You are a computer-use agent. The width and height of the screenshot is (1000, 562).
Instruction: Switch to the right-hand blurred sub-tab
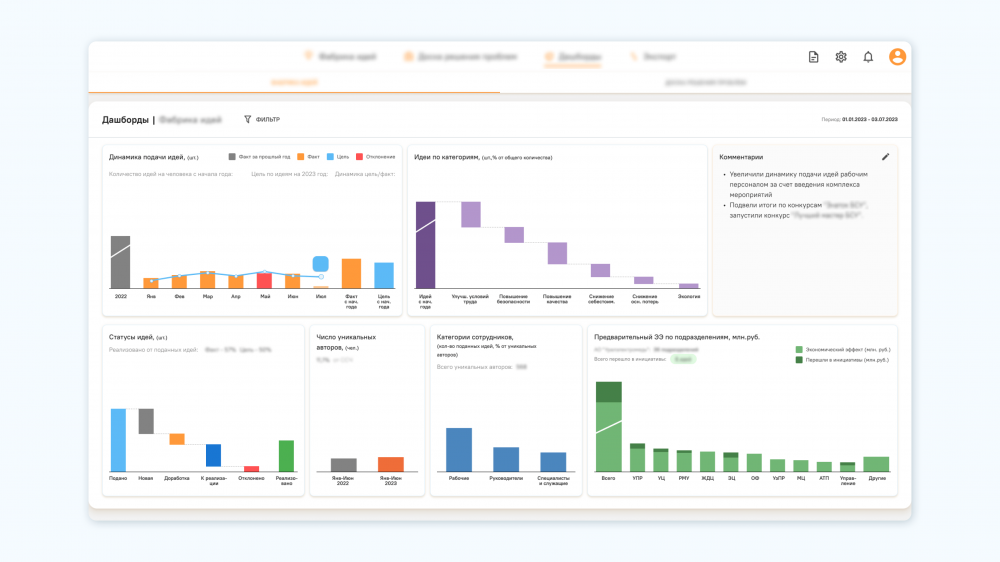[705, 83]
